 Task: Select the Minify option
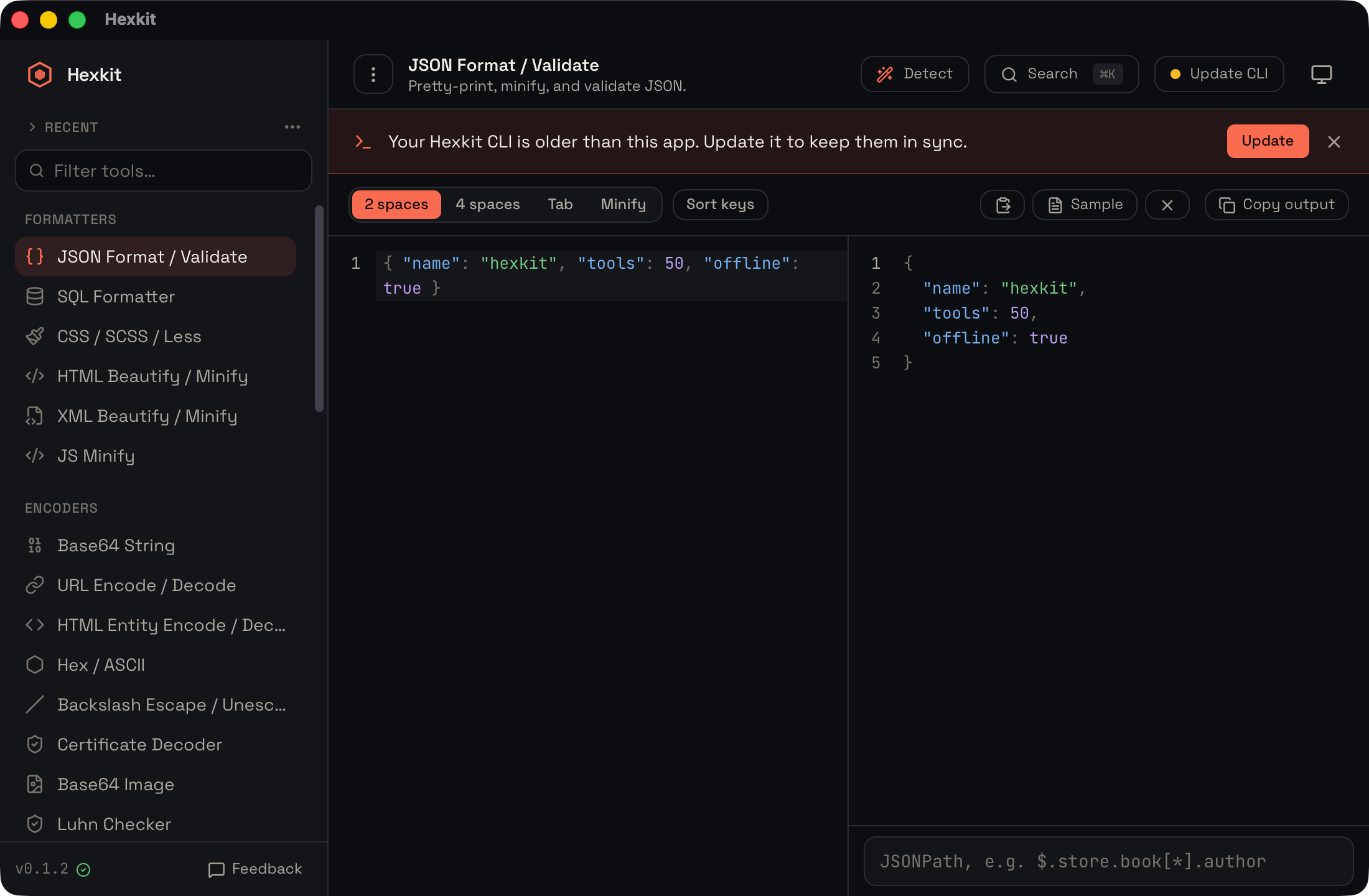(x=624, y=205)
